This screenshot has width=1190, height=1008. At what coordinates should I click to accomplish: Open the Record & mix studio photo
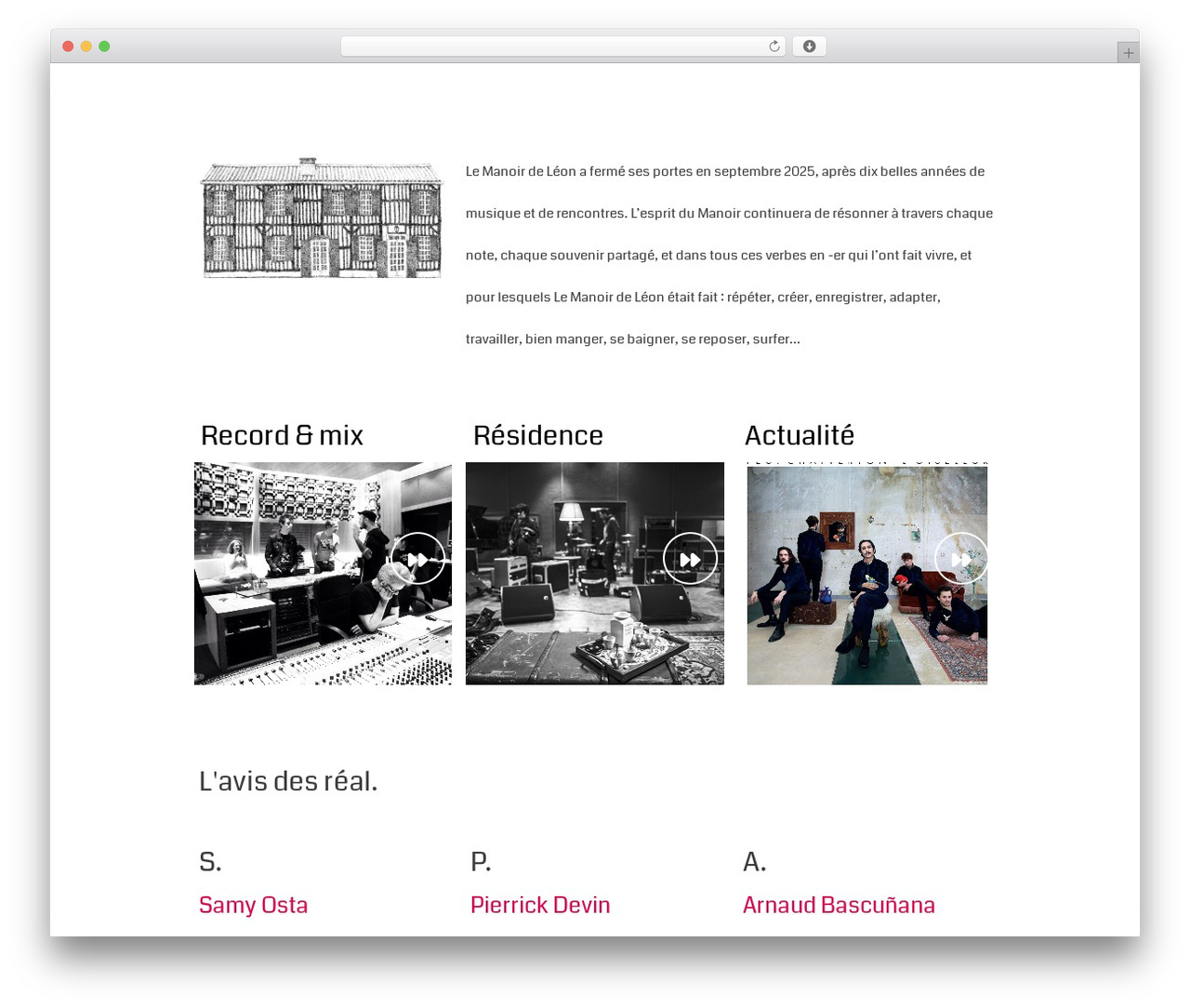[x=323, y=574]
